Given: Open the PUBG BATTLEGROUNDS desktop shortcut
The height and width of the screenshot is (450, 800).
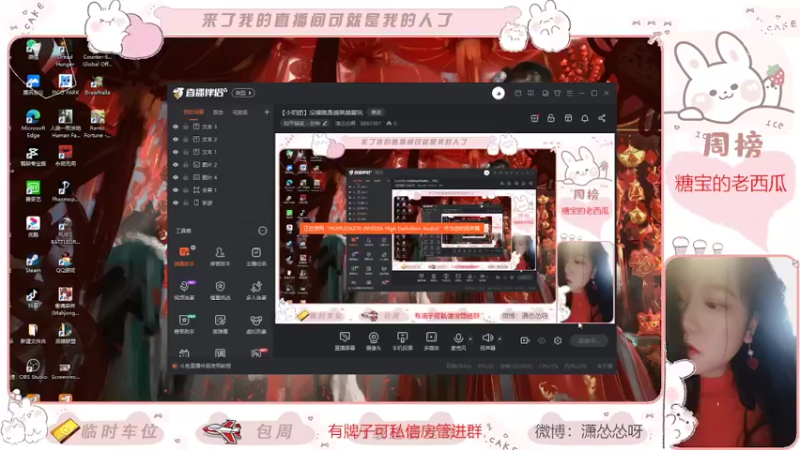Looking at the screenshot, I should pyautogui.click(x=65, y=231).
